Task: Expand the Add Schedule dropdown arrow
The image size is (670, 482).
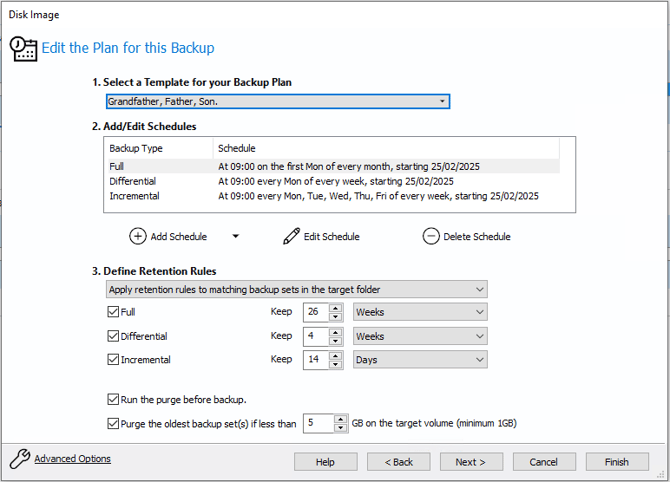Action: tap(236, 237)
